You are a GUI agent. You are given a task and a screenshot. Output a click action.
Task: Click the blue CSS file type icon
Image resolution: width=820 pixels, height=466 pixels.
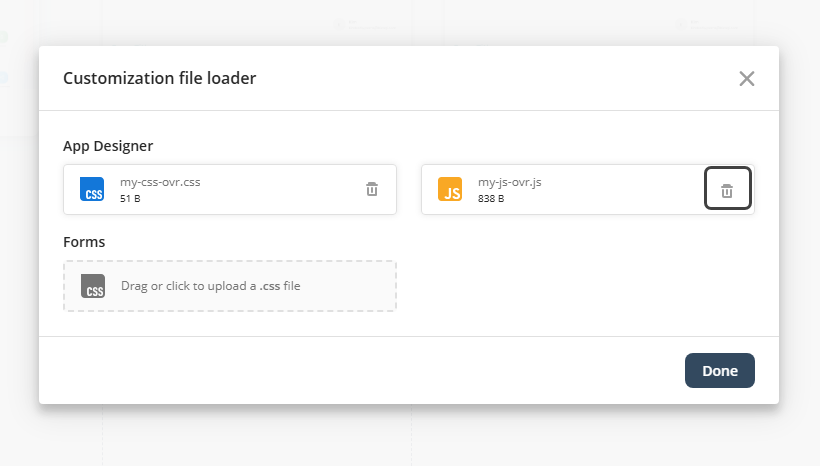tap(92, 190)
